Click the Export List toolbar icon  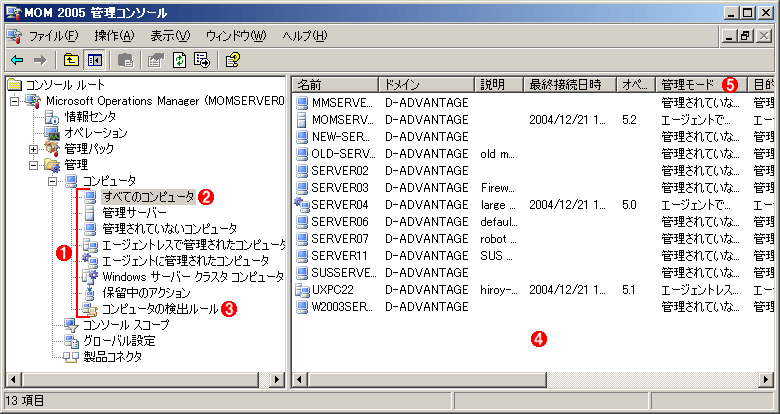coord(202,60)
